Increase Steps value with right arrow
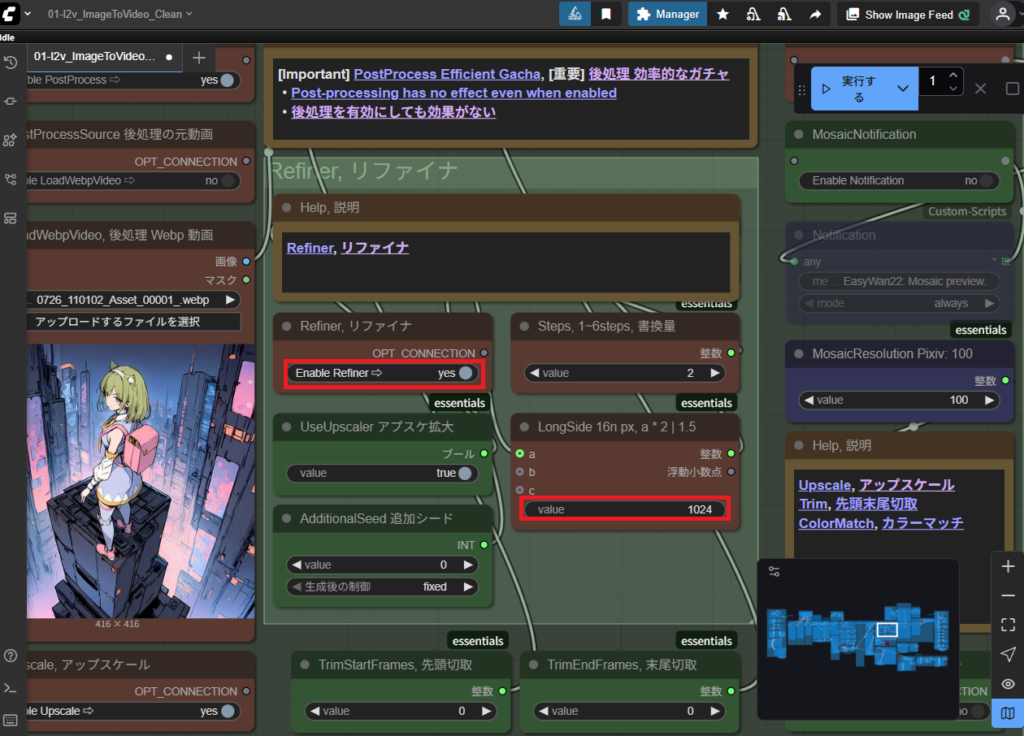Viewport: 1024px width, 736px height. click(715, 373)
